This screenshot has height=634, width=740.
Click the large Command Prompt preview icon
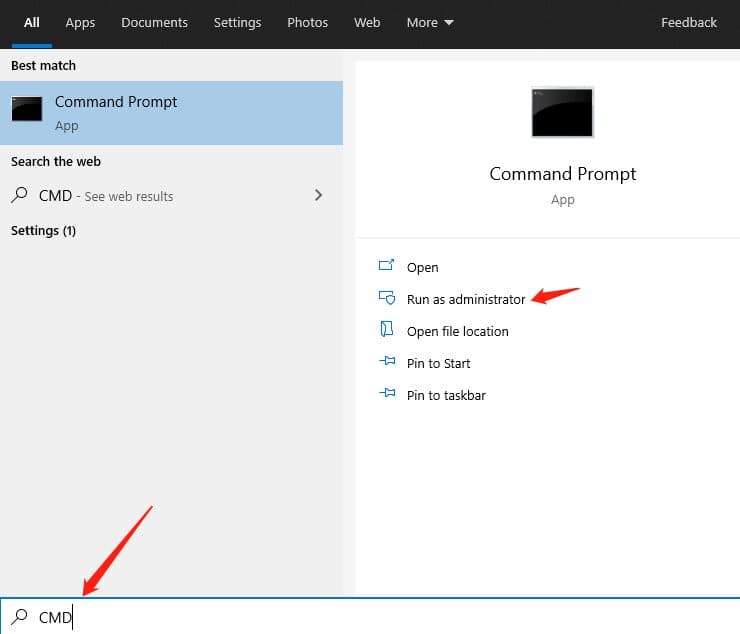coord(562,112)
